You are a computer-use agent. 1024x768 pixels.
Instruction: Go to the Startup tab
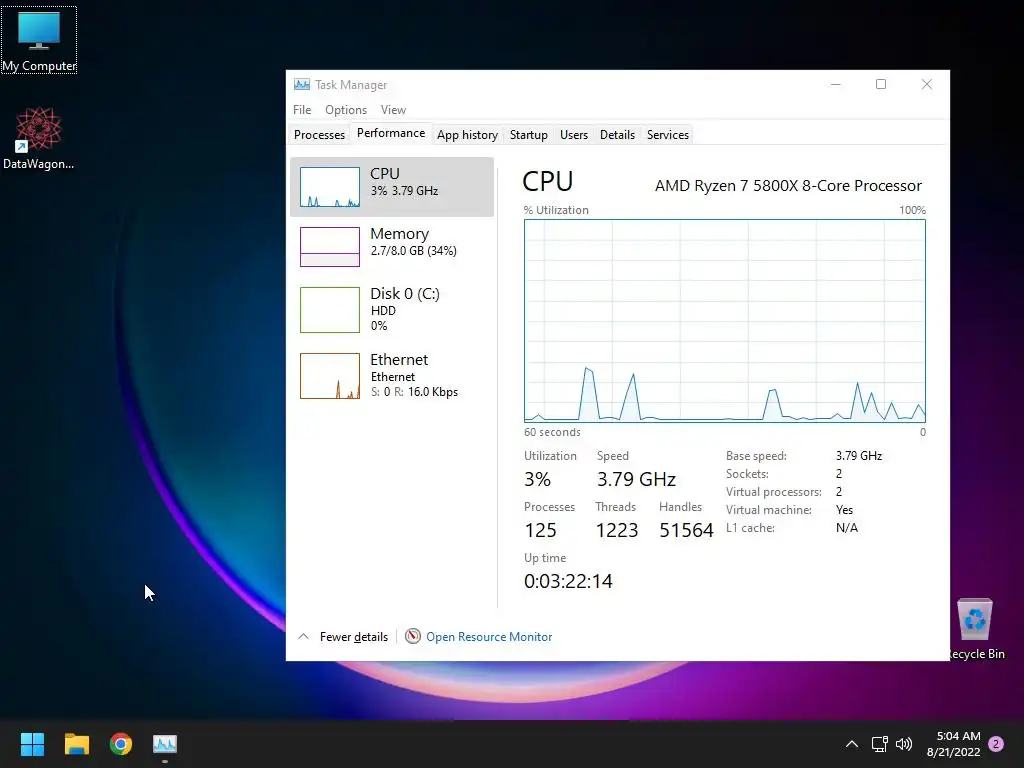pyautogui.click(x=528, y=135)
